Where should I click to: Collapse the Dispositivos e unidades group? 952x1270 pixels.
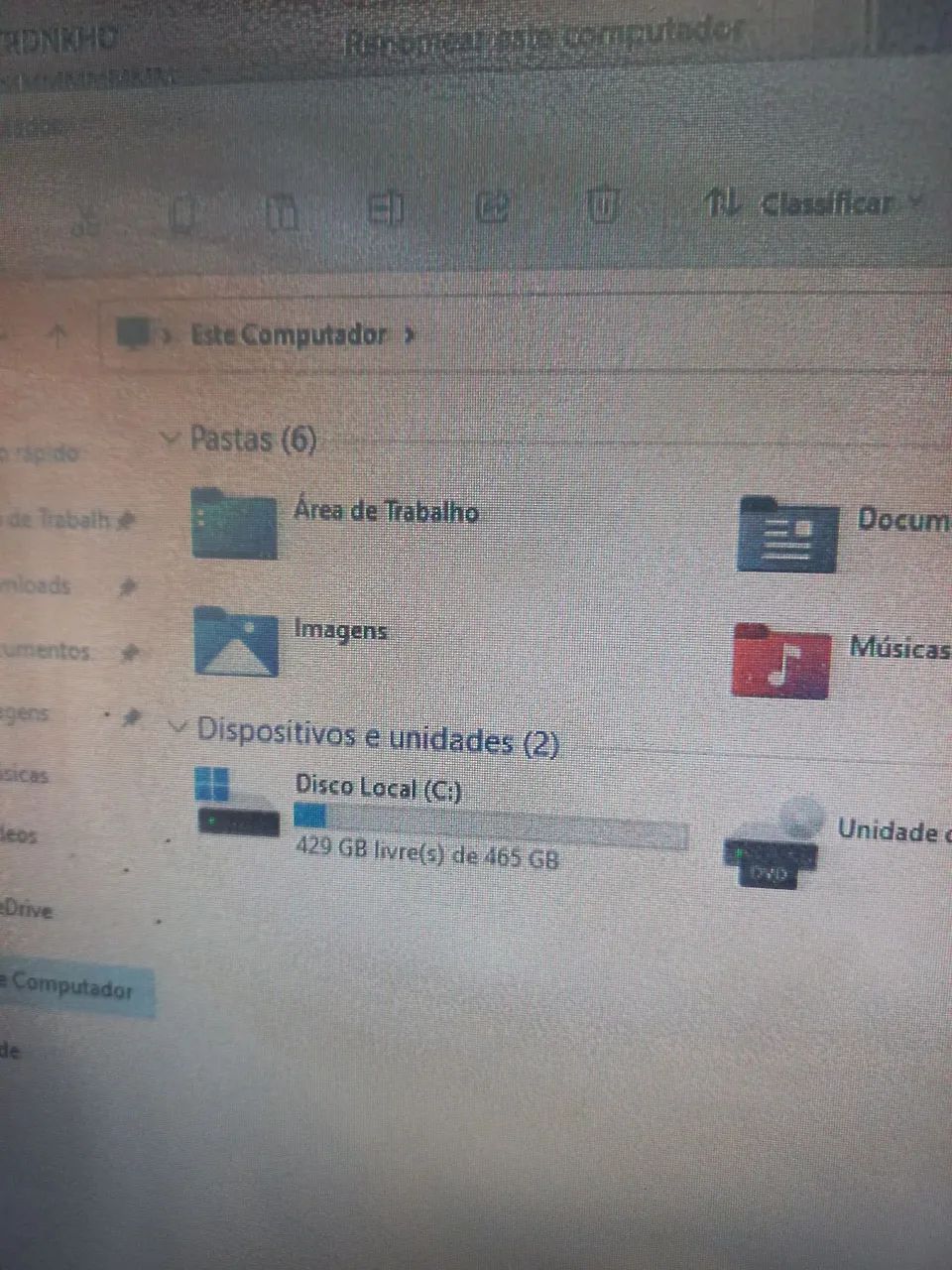pyautogui.click(x=178, y=727)
